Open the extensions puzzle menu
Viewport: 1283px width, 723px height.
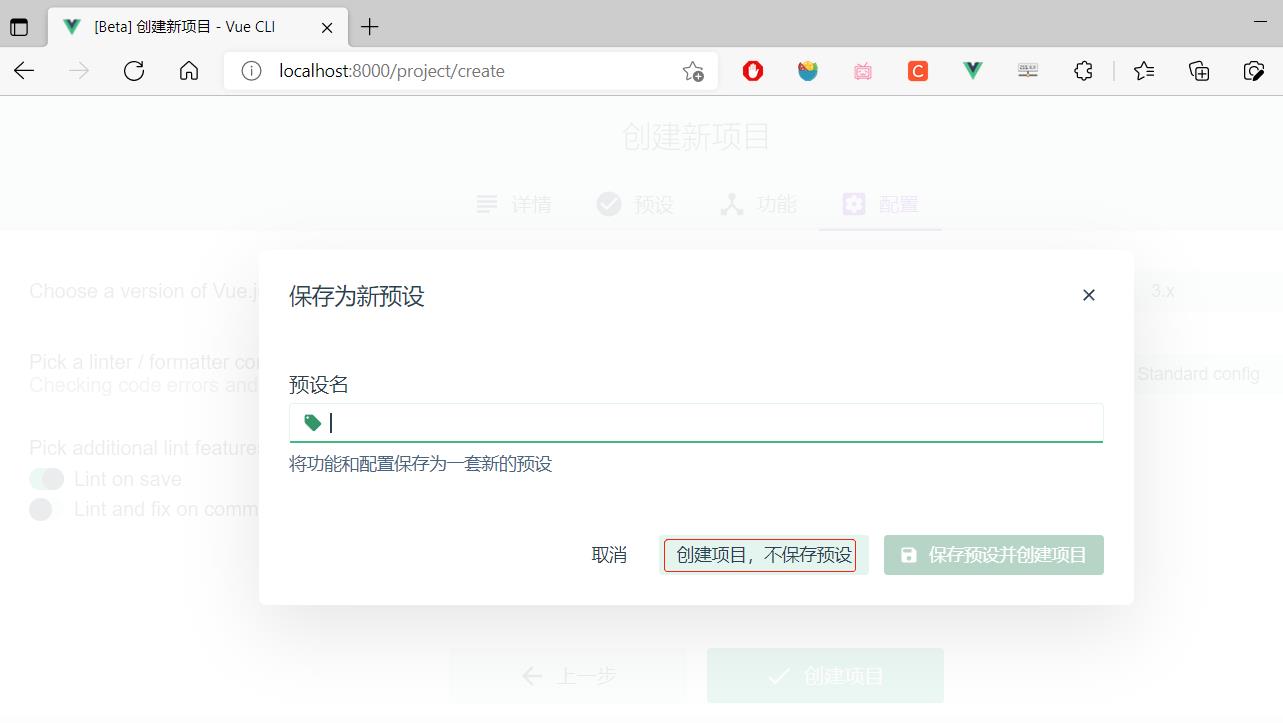(x=1083, y=71)
